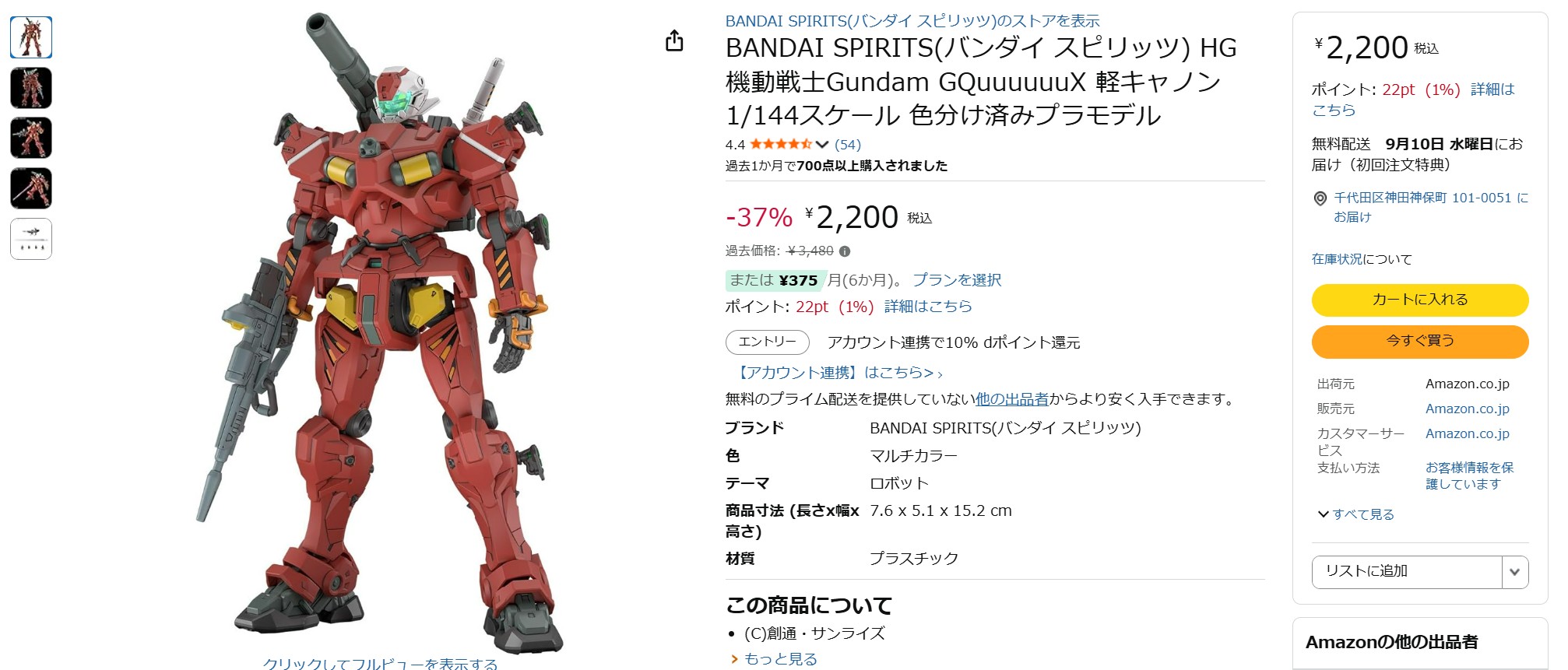Image resolution: width=1568 pixels, height=670 pixels.
Task: Open the 他の出品者 other sellers link
Action: [x=1012, y=399]
